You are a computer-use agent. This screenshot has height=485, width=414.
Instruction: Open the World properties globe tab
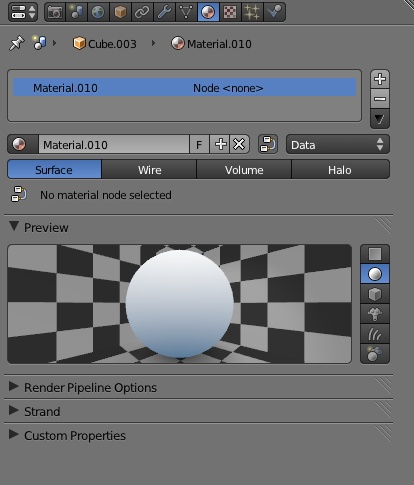pos(98,12)
